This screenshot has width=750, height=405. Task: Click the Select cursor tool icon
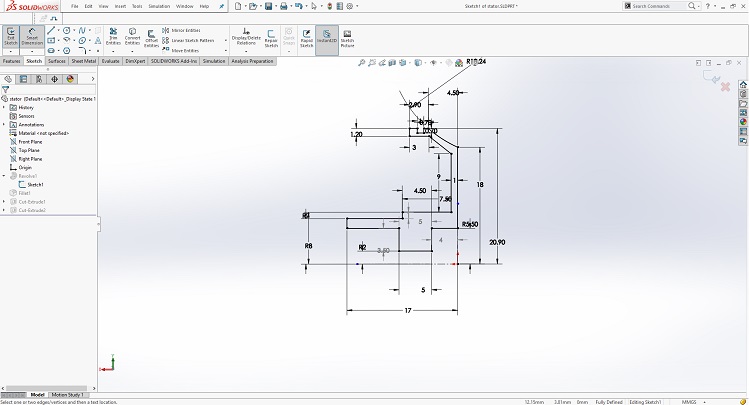tap(314, 6)
